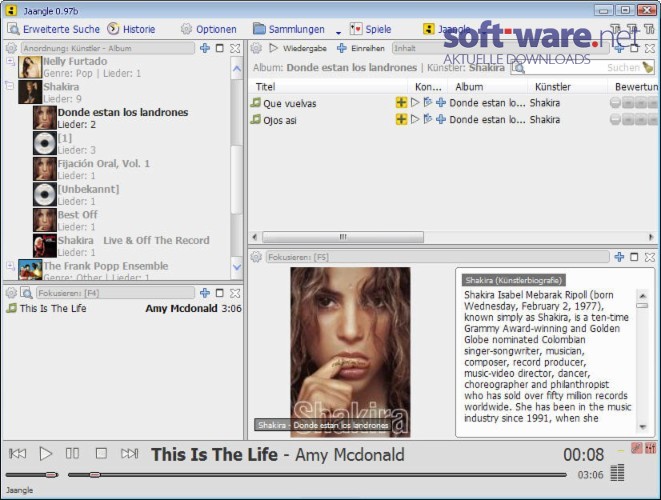Screen dimensions: 661x500
Task: Start playback with the play button
Action: pos(46,454)
